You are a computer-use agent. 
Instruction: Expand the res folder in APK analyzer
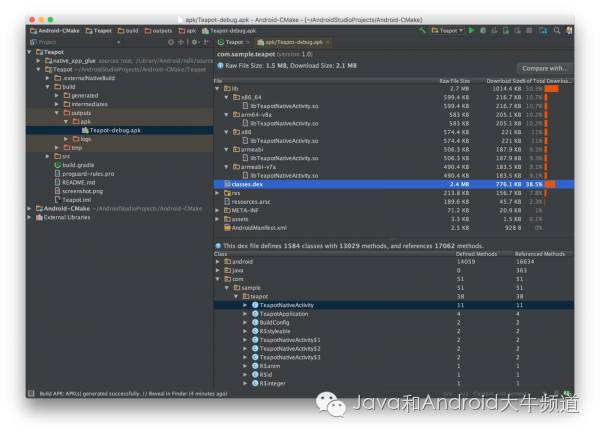[218, 193]
